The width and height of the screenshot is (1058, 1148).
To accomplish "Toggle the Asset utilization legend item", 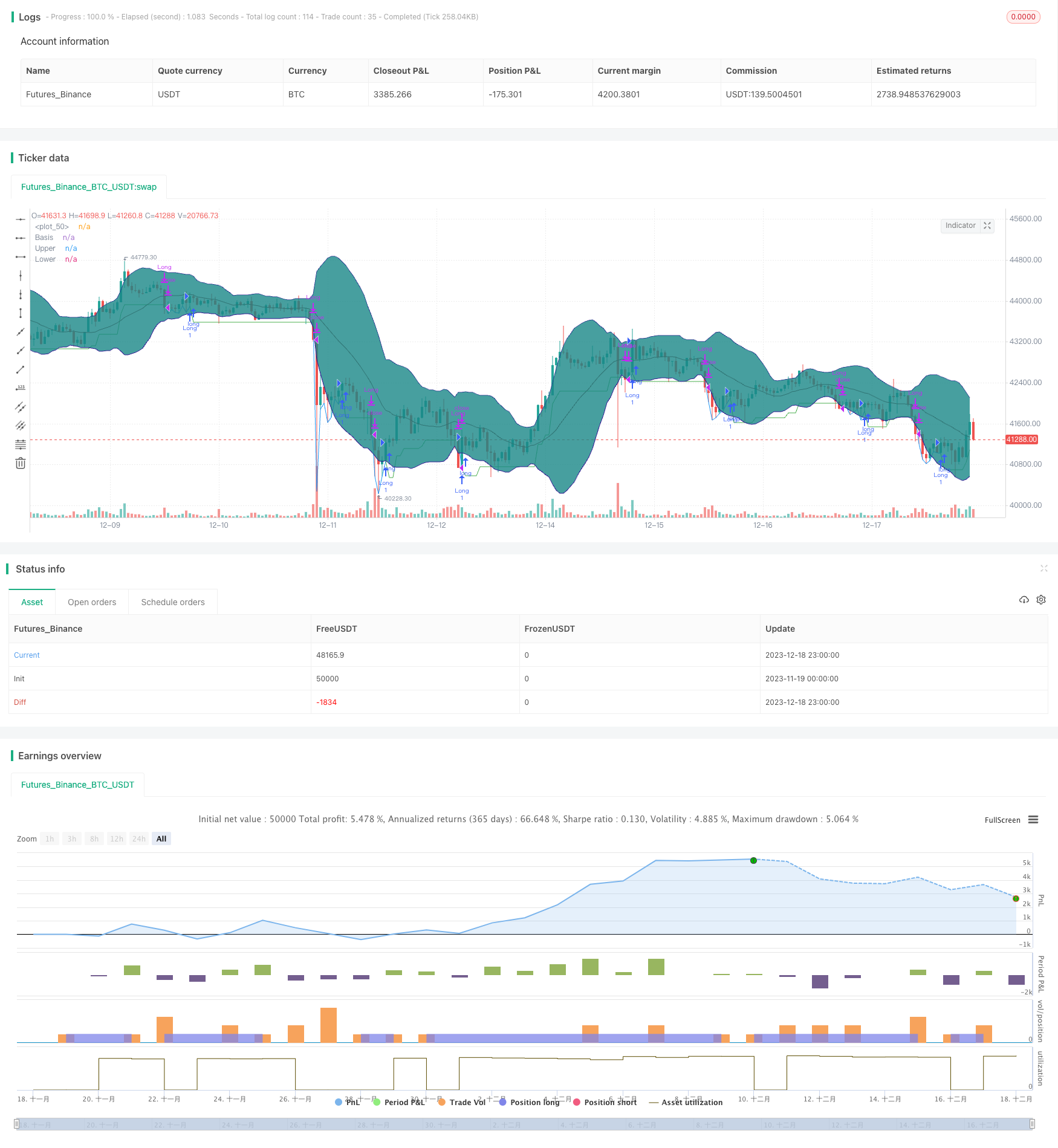I will (686, 1102).
